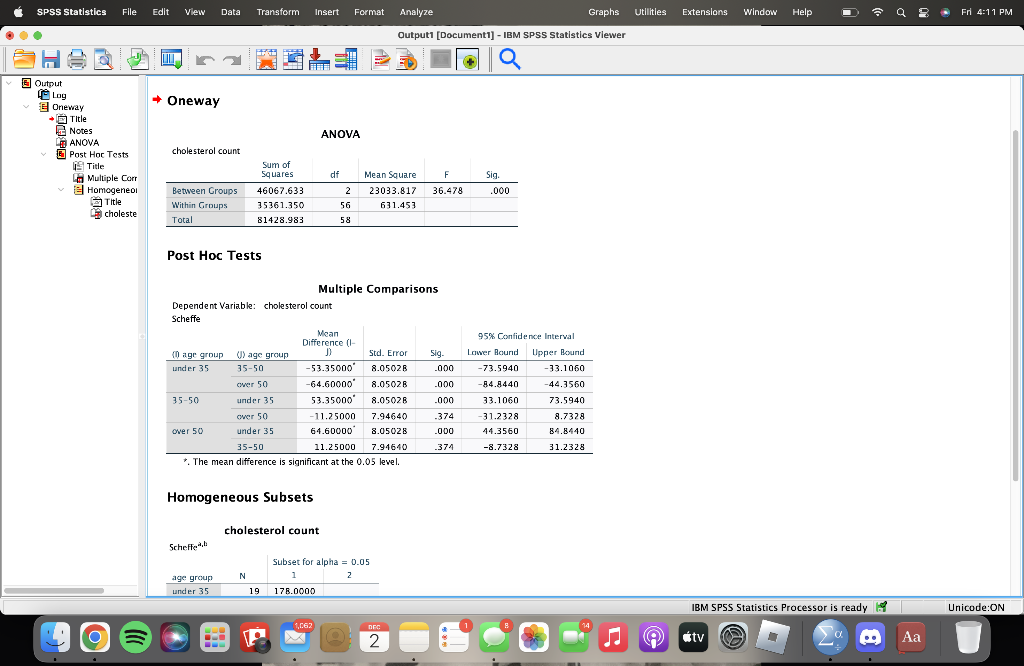Click the Post Hoc Tests heading in output
The image size is (1024, 666).
[214, 255]
